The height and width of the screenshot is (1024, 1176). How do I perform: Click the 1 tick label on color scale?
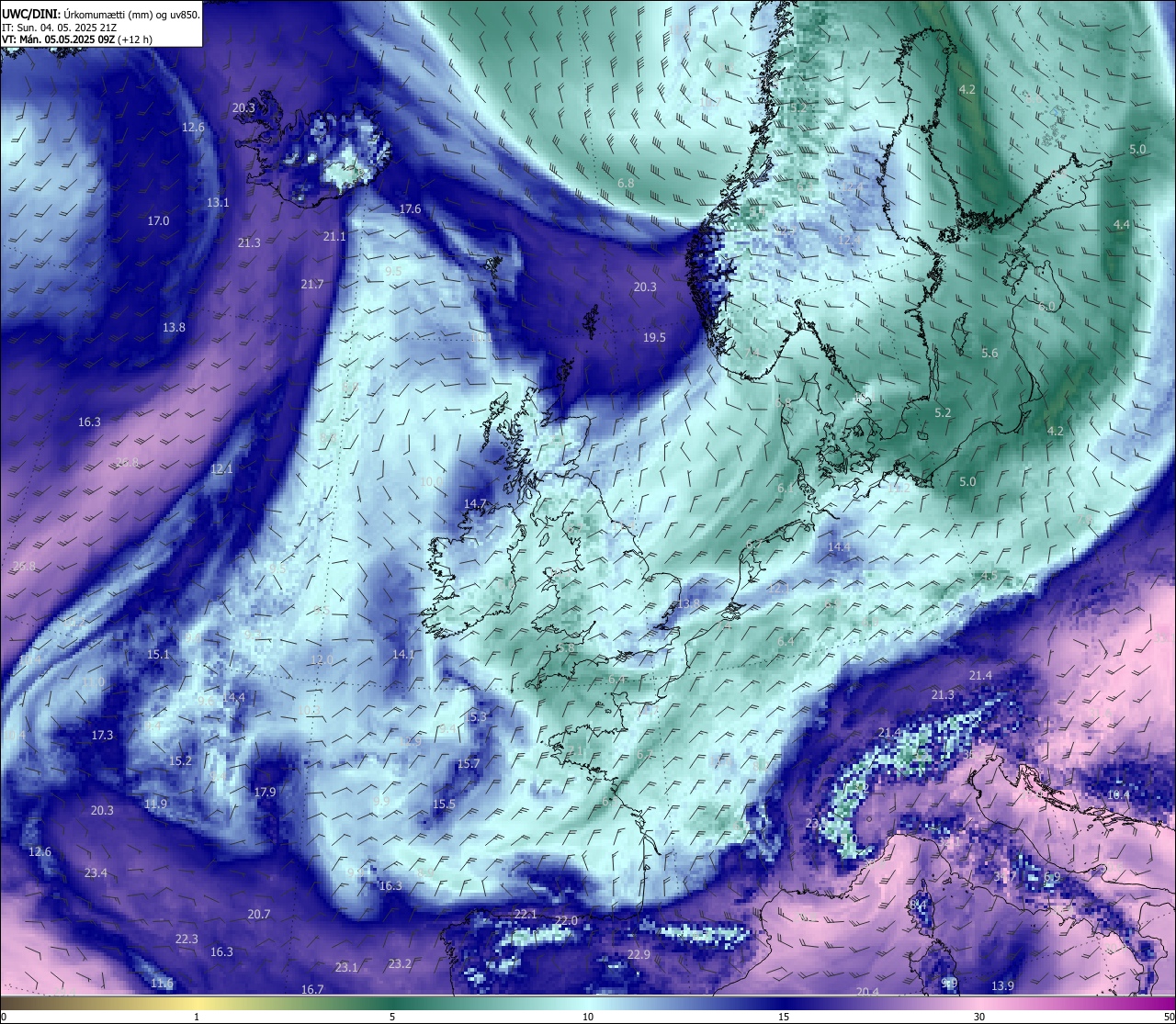point(197,1017)
